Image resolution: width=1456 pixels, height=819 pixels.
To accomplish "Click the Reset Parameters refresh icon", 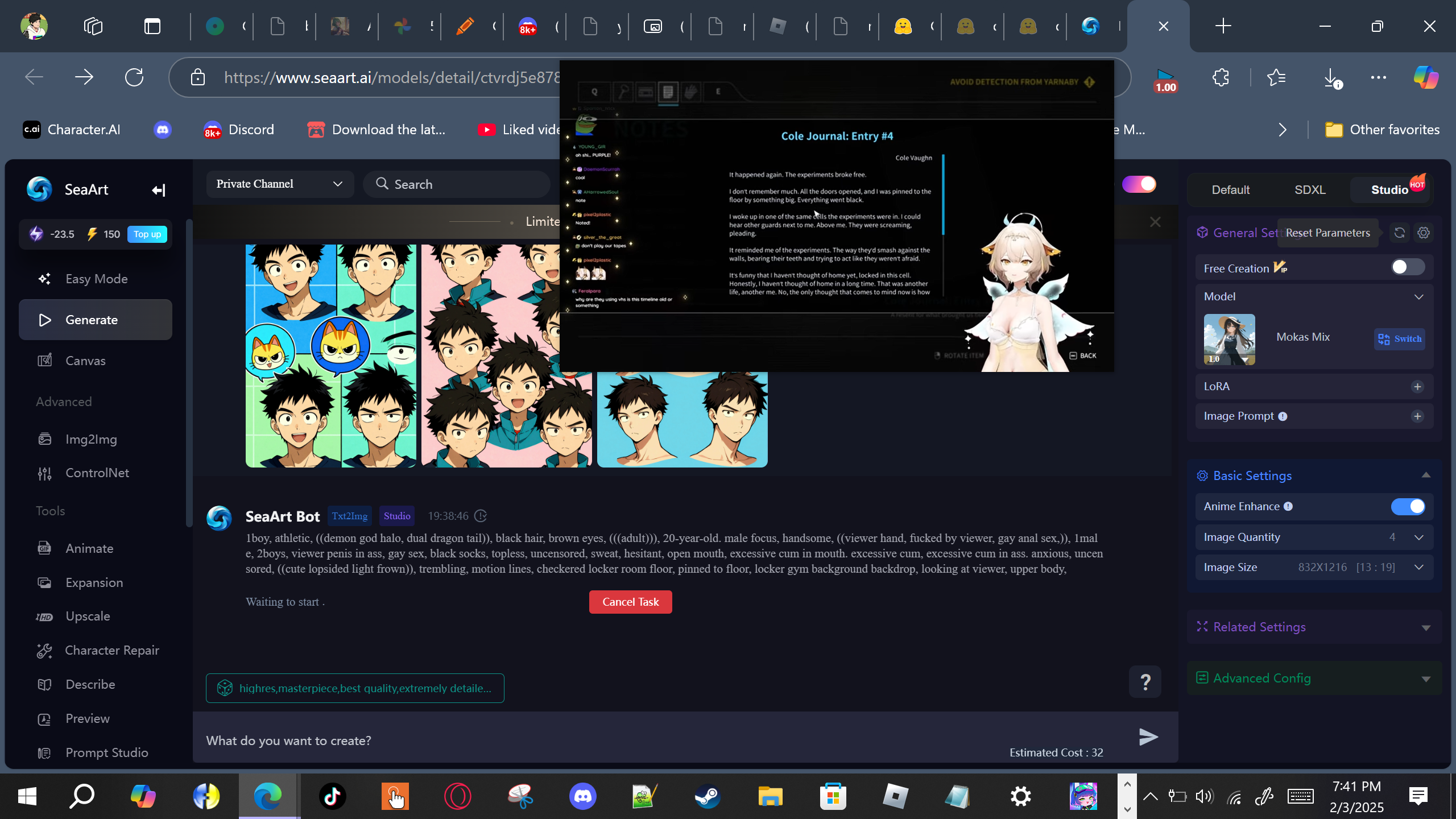I will (1400, 233).
